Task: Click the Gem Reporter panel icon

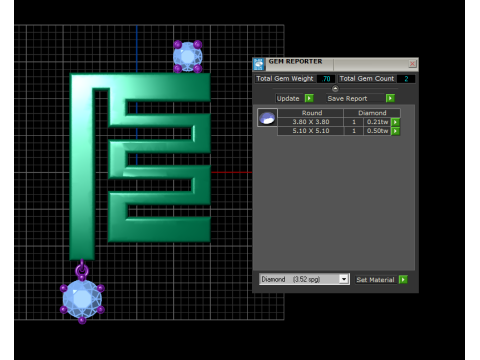Action: point(259,64)
